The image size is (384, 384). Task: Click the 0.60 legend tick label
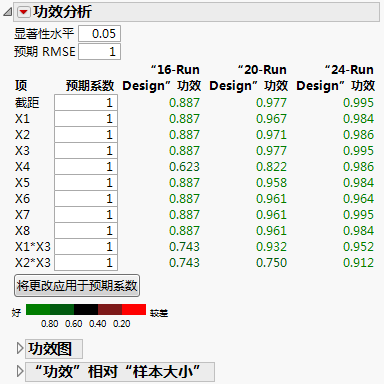74,324
